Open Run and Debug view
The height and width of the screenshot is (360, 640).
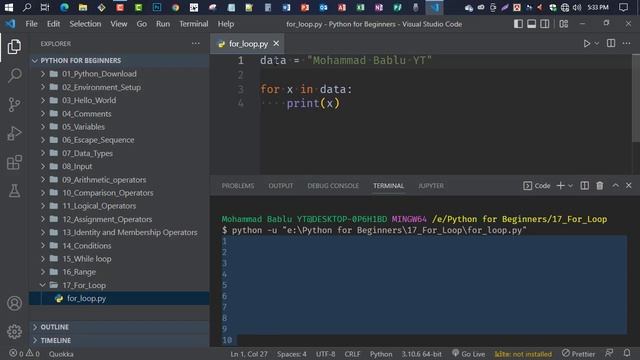(x=14, y=133)
